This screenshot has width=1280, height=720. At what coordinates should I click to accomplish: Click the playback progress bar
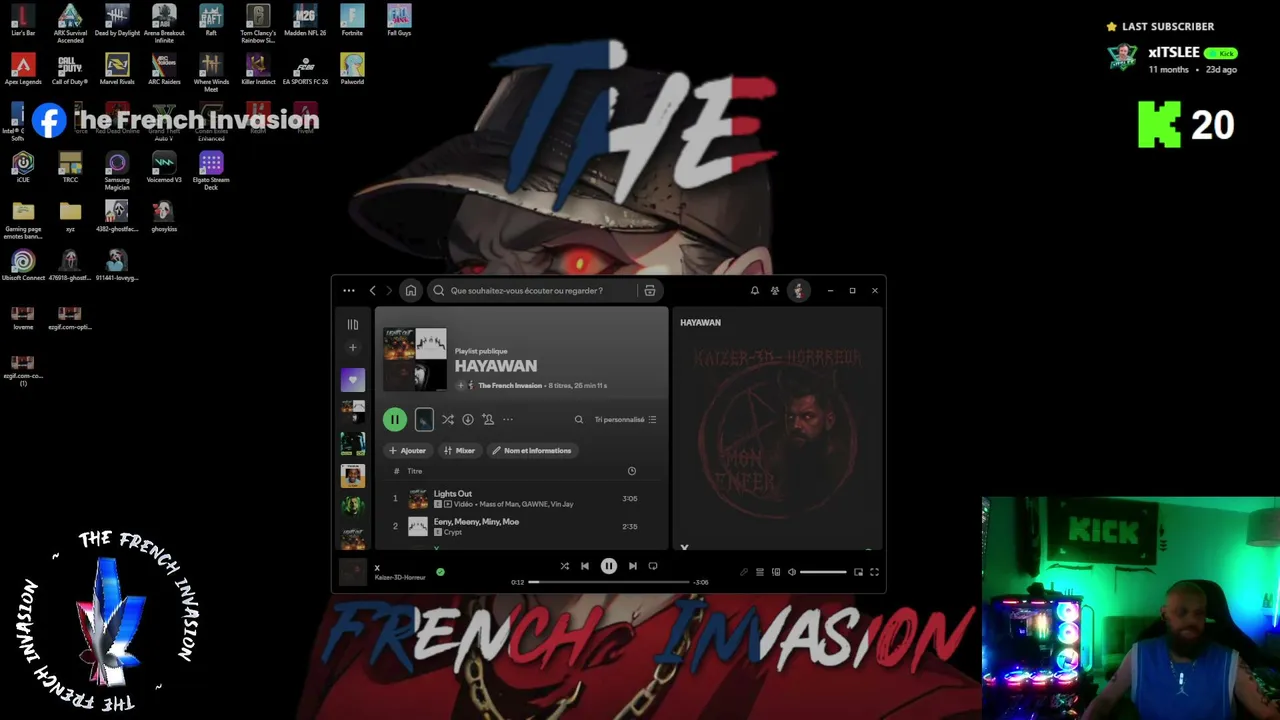[x=609, y=582]
